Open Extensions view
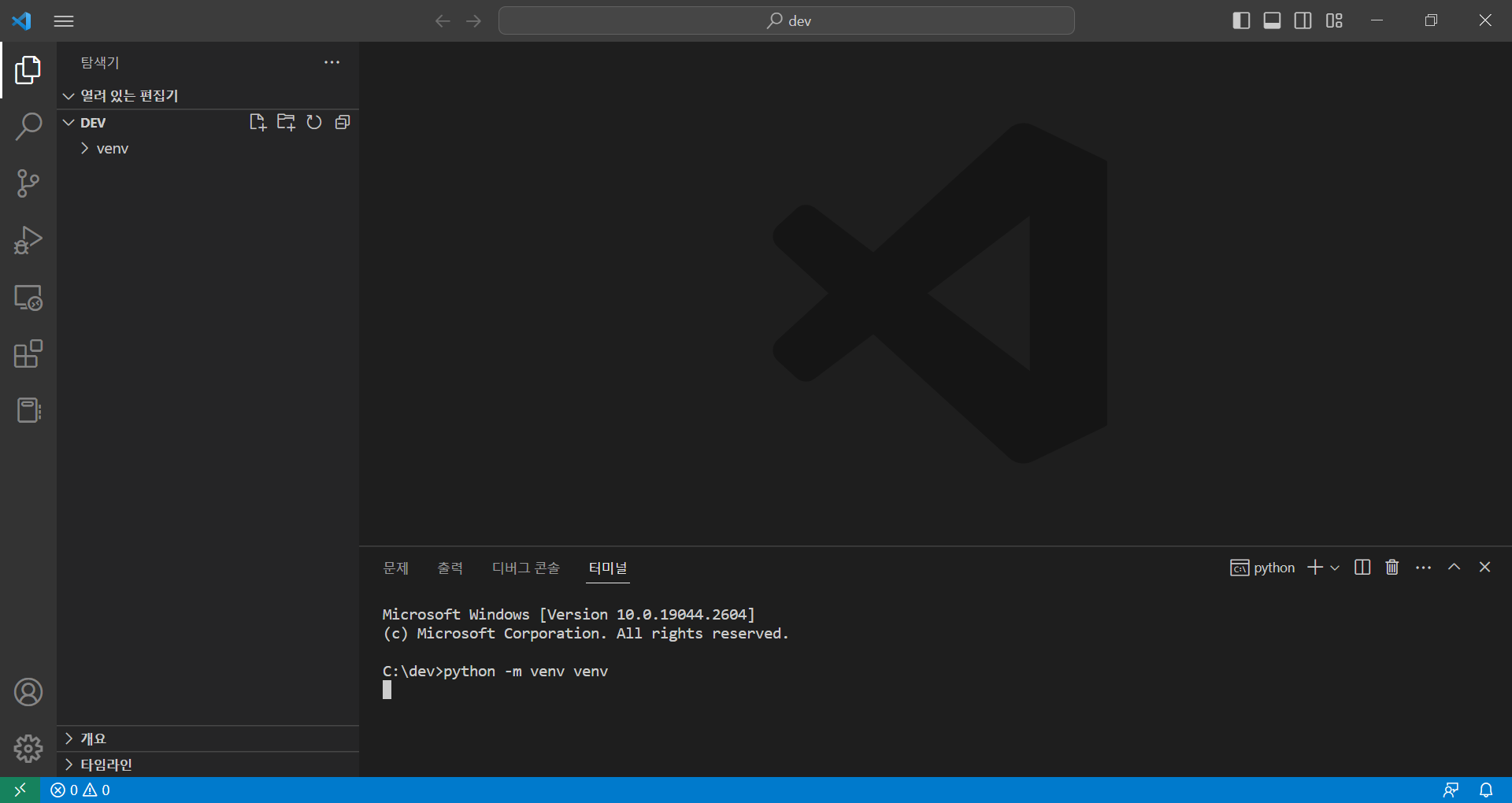The width and height of the screenshot is (1512, 803). [28, 354]
